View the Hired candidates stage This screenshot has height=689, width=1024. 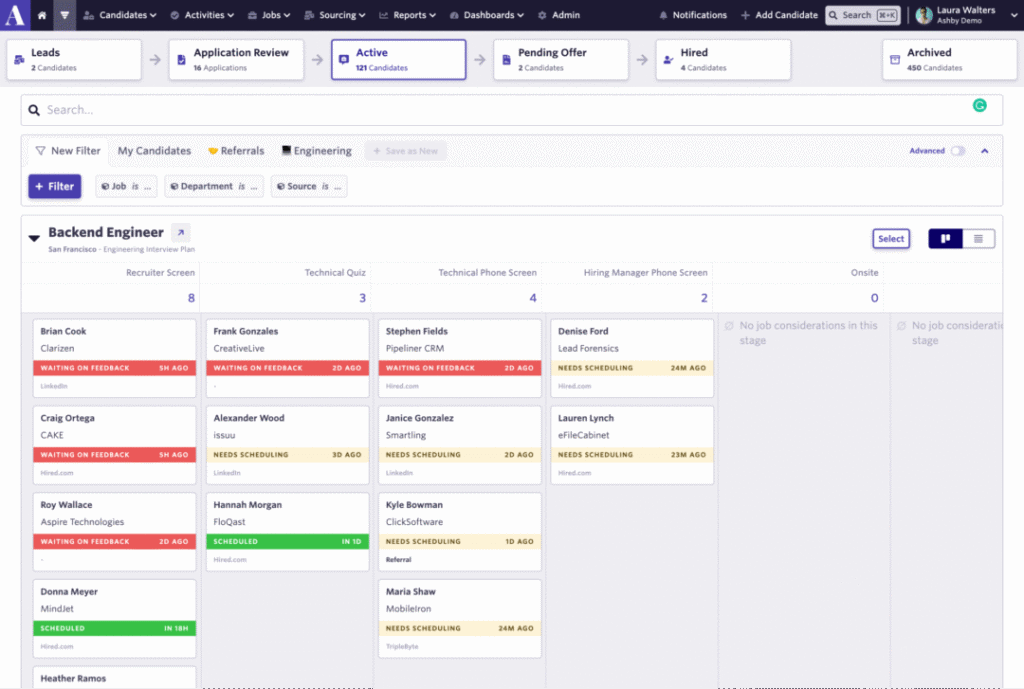point(723,59)
